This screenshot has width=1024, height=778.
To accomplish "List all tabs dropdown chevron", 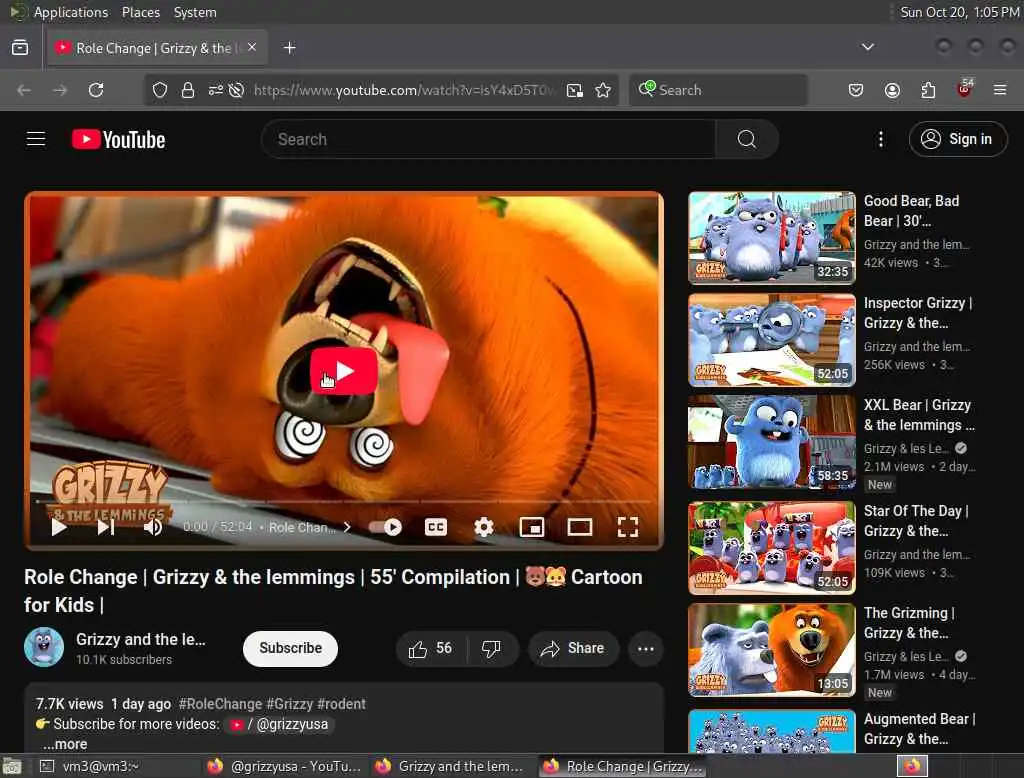I will pos(867,47).
